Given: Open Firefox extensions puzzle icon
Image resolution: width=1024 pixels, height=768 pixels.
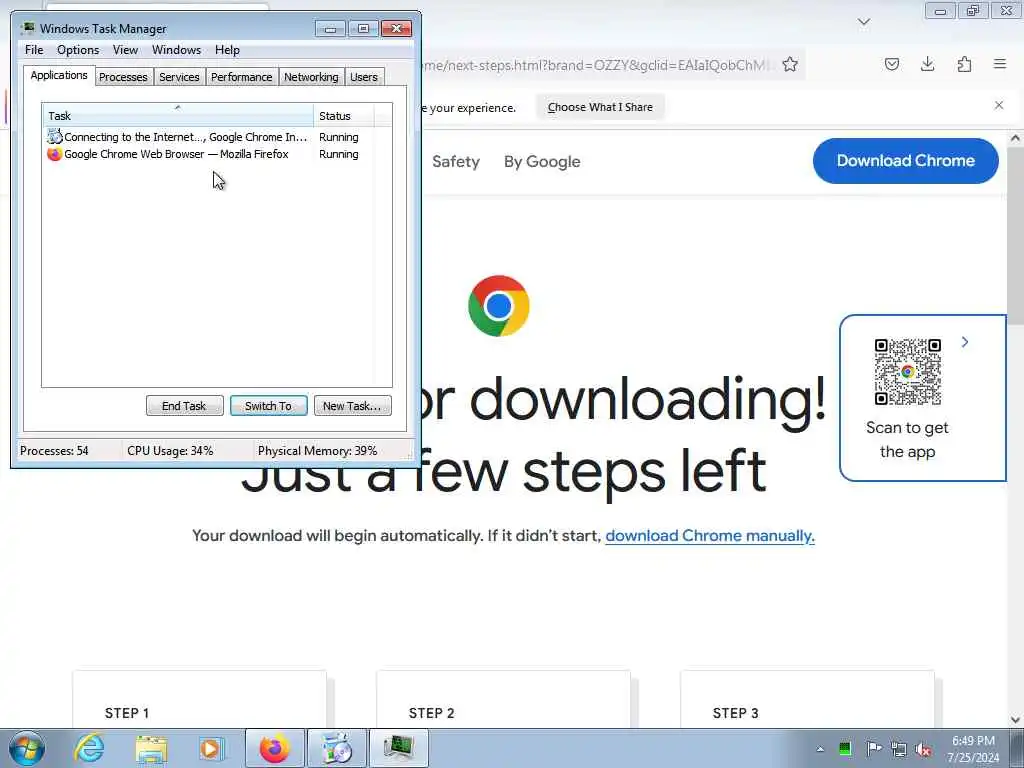Looking at the screenshot, I should click(964, 64).
